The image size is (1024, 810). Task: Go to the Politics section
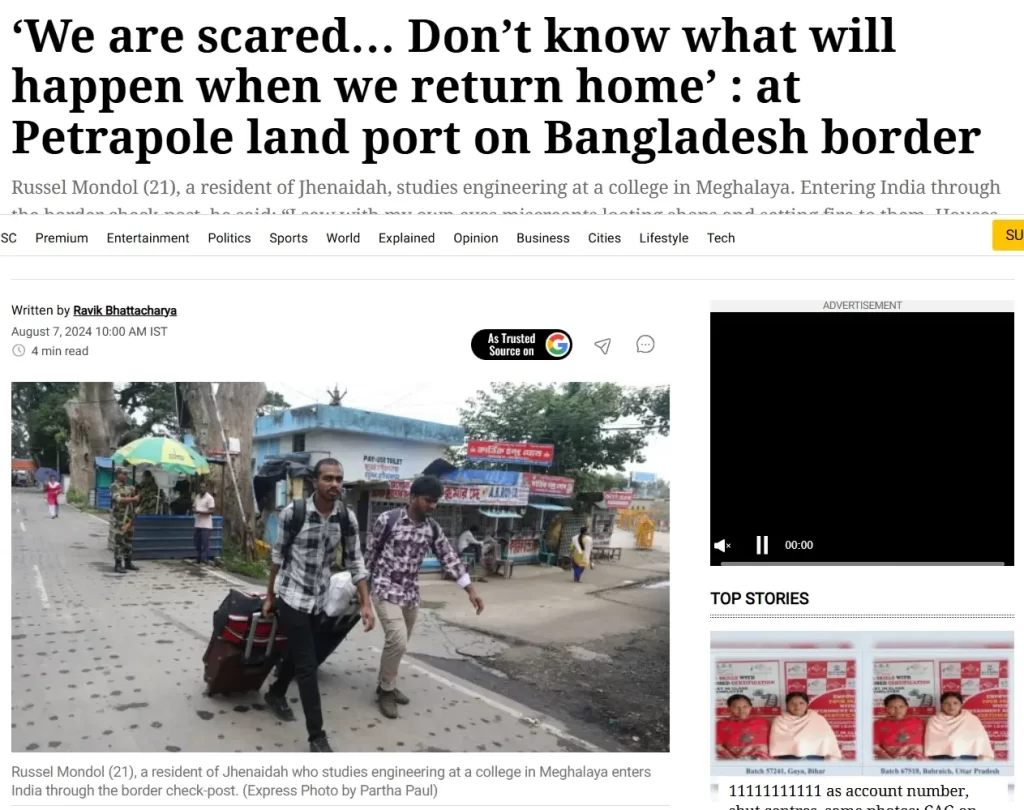[x=229, y=238]
